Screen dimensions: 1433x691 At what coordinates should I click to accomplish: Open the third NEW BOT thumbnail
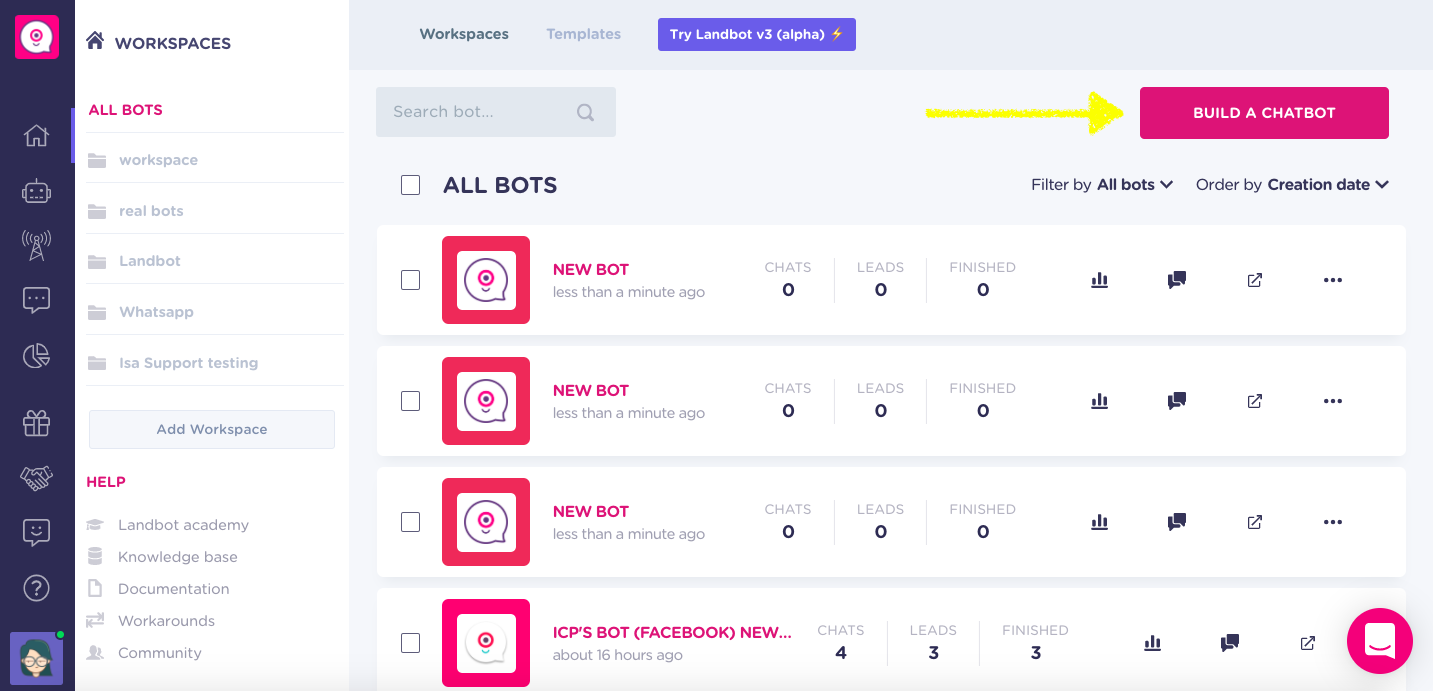(x=486, y=522)
